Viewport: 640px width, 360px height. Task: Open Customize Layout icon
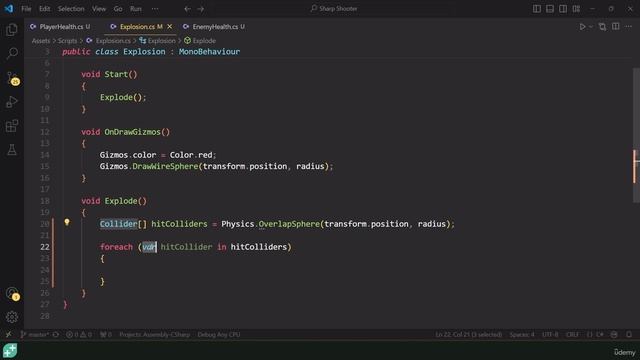576,9
